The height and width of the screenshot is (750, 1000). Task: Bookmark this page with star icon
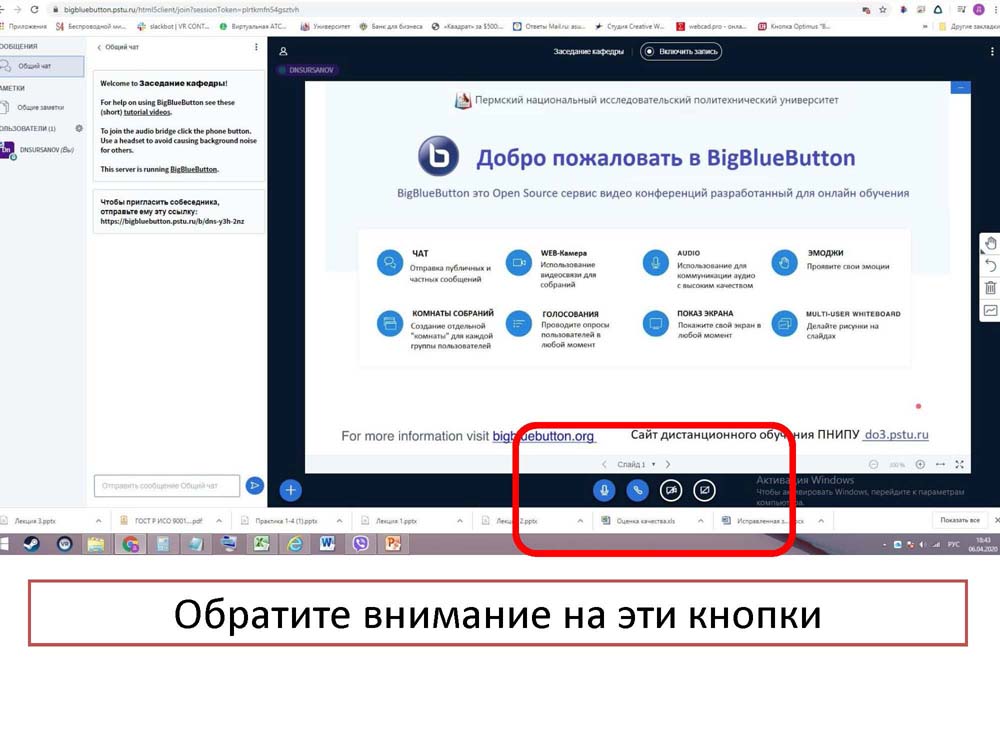(883, 10)
